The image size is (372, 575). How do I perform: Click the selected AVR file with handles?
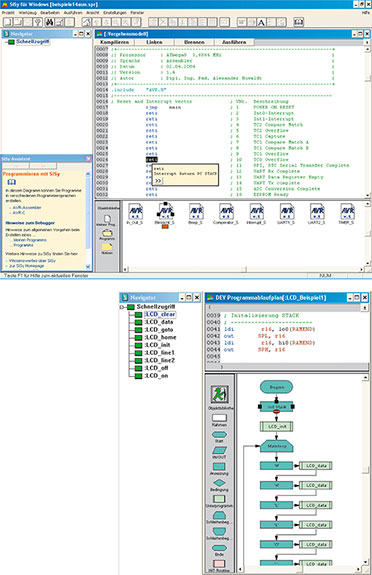[165, 213]
